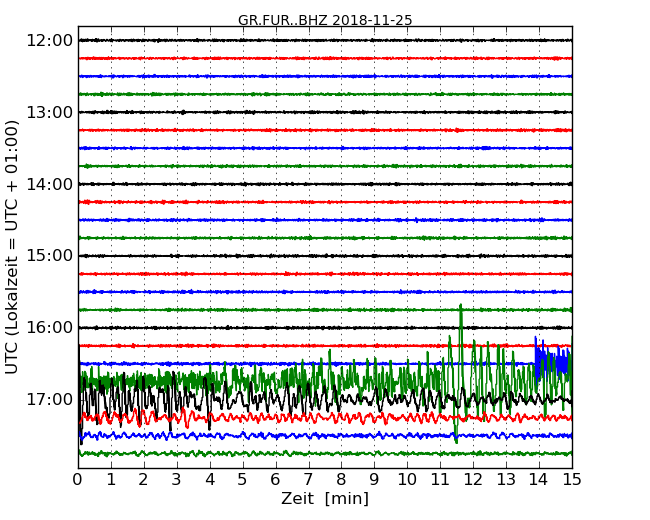Click x-axis tick label 0
Screen dimensions: 650x520
[x=78, y=480]
